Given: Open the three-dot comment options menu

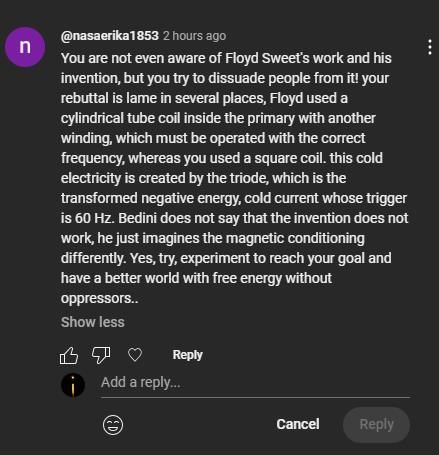Looking at the screenshot, I should (430, 47).
